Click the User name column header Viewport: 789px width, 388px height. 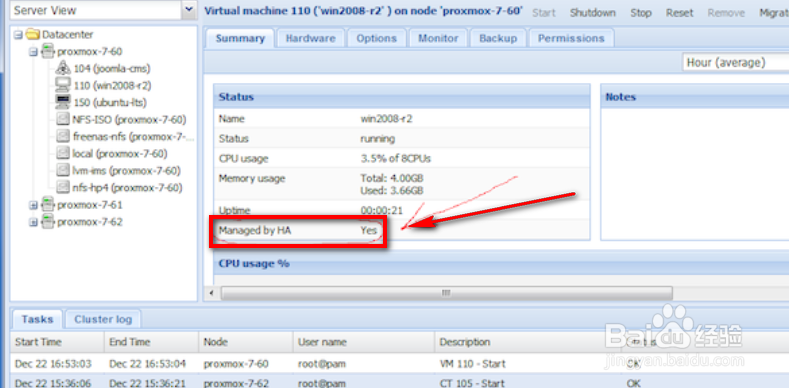point(364,342)
